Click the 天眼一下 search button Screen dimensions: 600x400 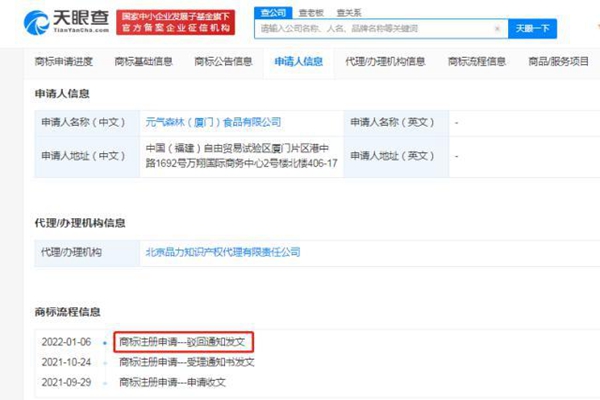click(532, 28)
